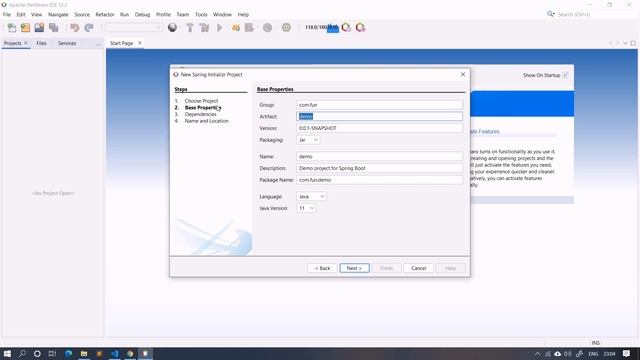
Task: Click the New Project toolbar icon
Action: pyautogui.click(x=25, y=28)
